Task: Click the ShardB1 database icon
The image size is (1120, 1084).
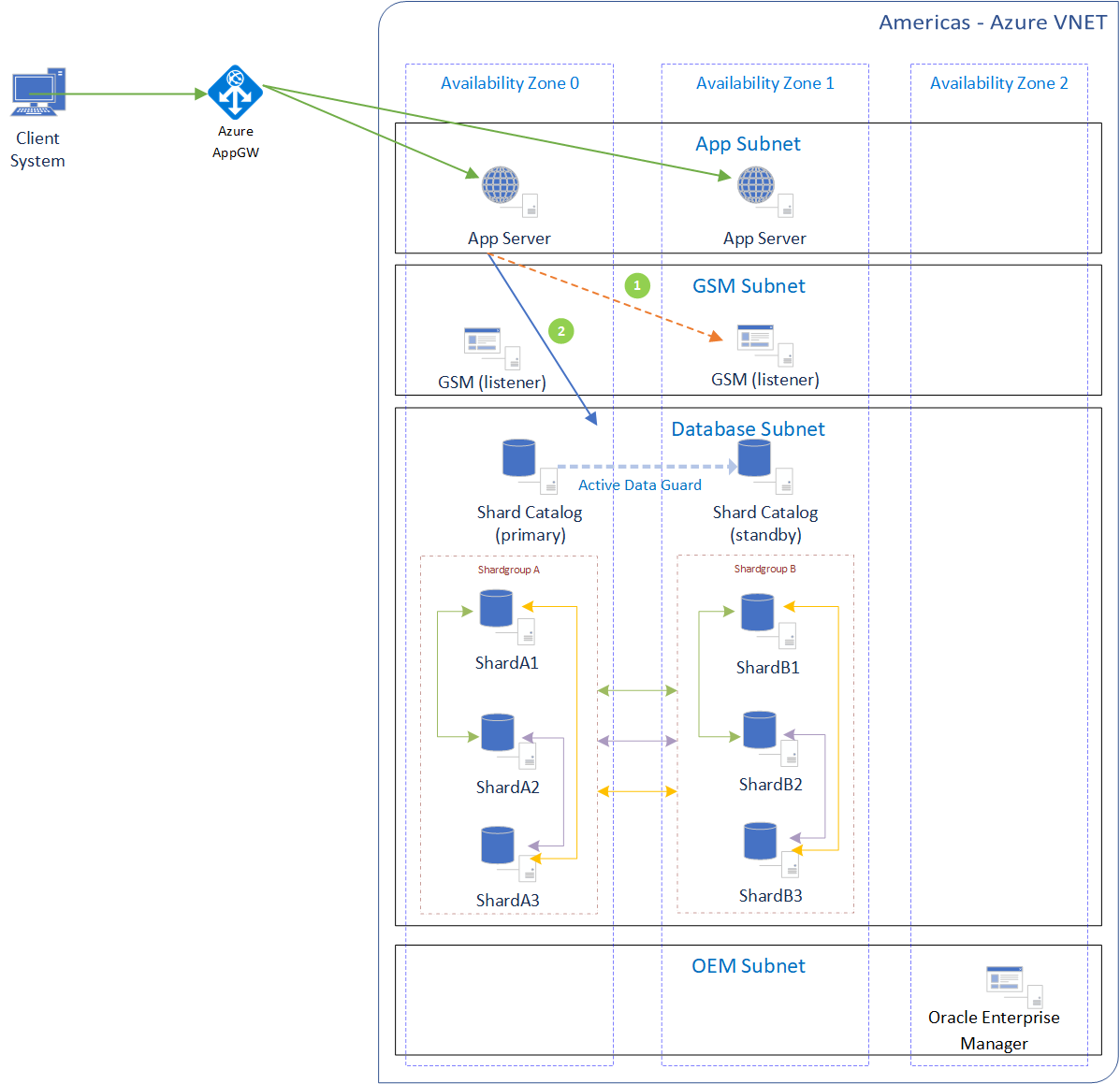Action: (x=756, y=613)
